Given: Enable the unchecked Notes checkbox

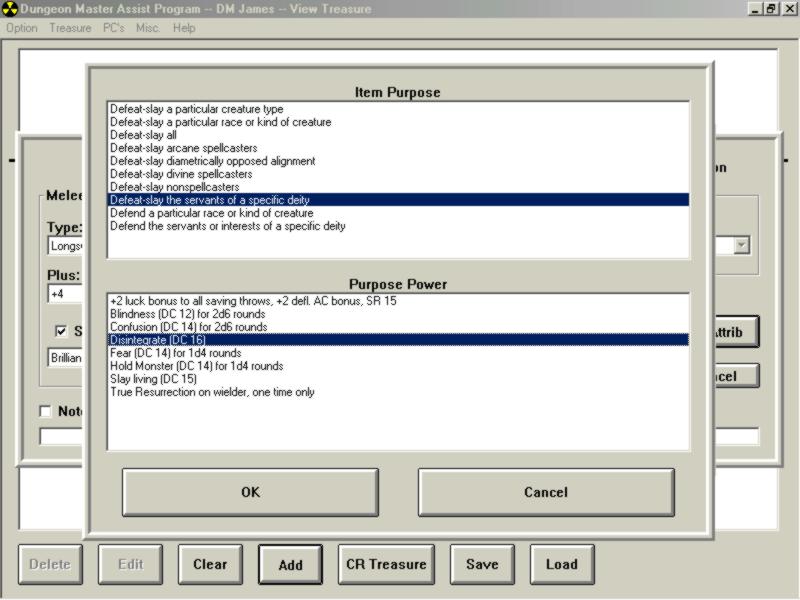Looking at the screenshot, I should [x=45, y=411].
